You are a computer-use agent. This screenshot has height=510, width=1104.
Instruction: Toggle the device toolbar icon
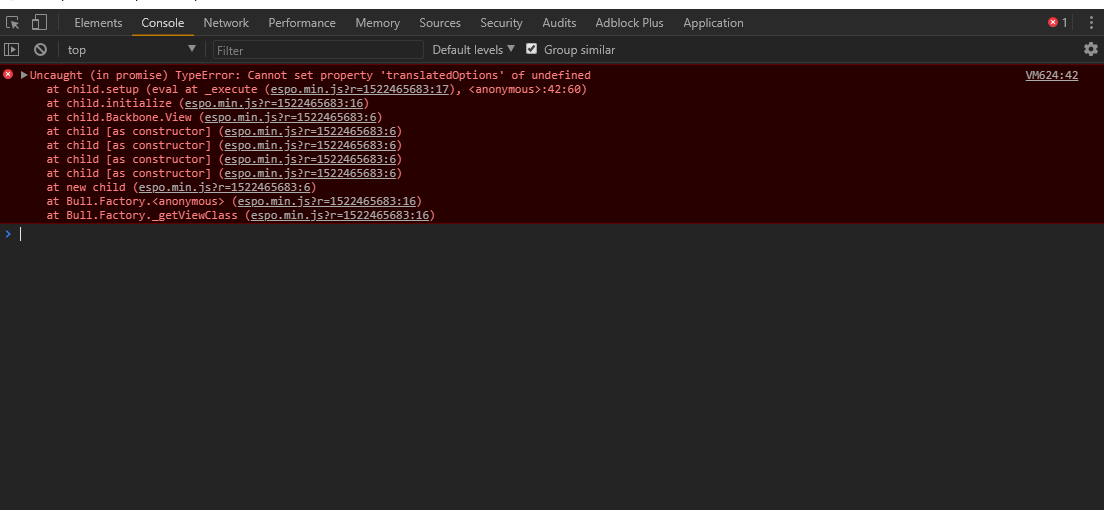tap(39, 22)
